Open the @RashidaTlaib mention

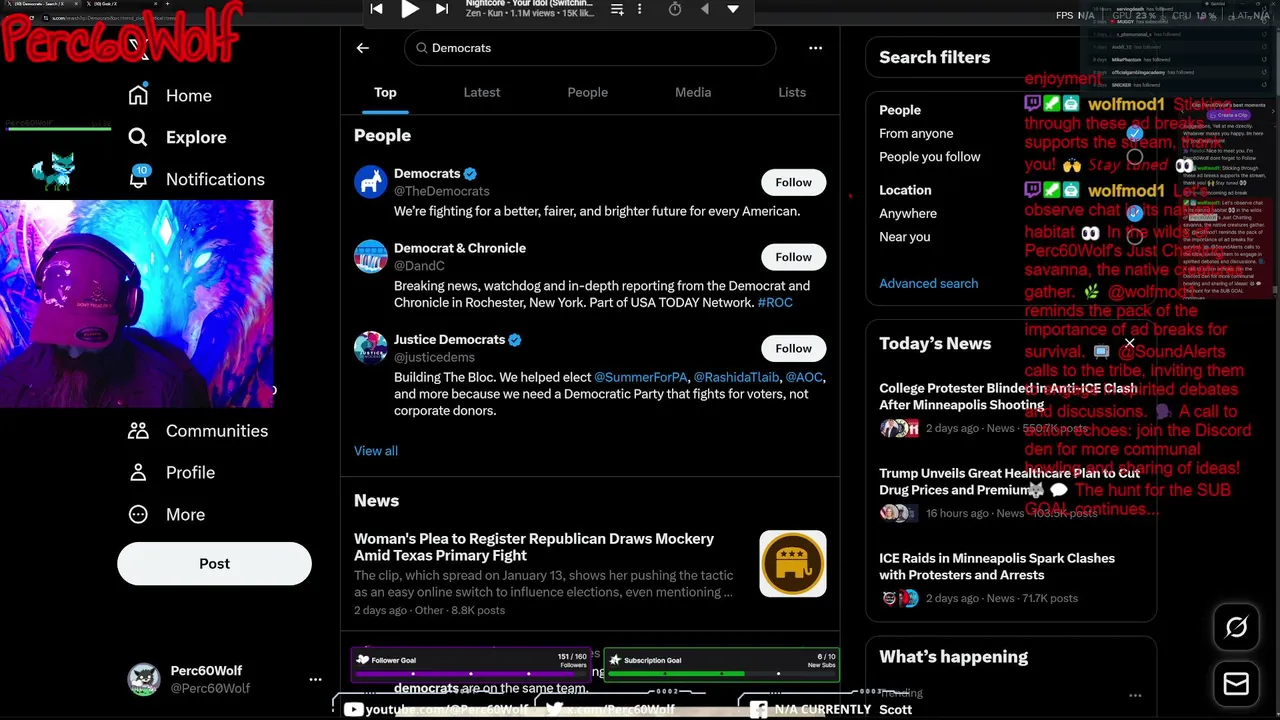(736, 377)
